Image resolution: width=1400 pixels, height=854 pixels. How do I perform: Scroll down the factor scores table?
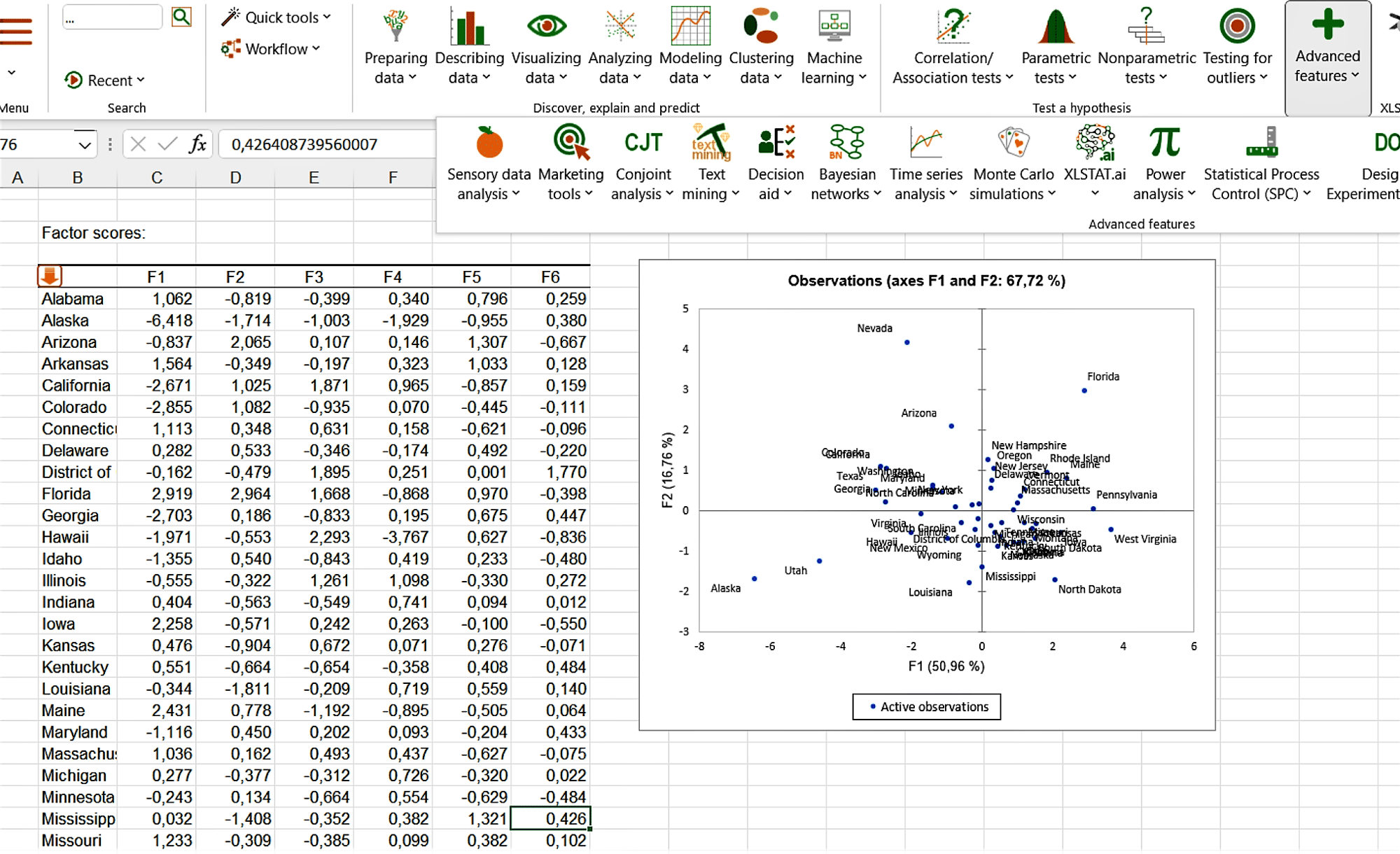click(49, 275)
